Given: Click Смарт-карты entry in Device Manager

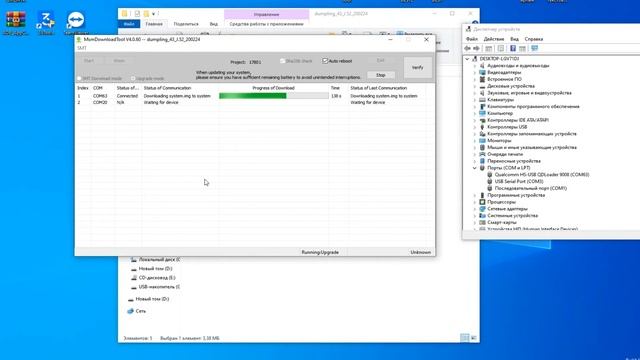Looking at the screenshot, I should (502, 222).
